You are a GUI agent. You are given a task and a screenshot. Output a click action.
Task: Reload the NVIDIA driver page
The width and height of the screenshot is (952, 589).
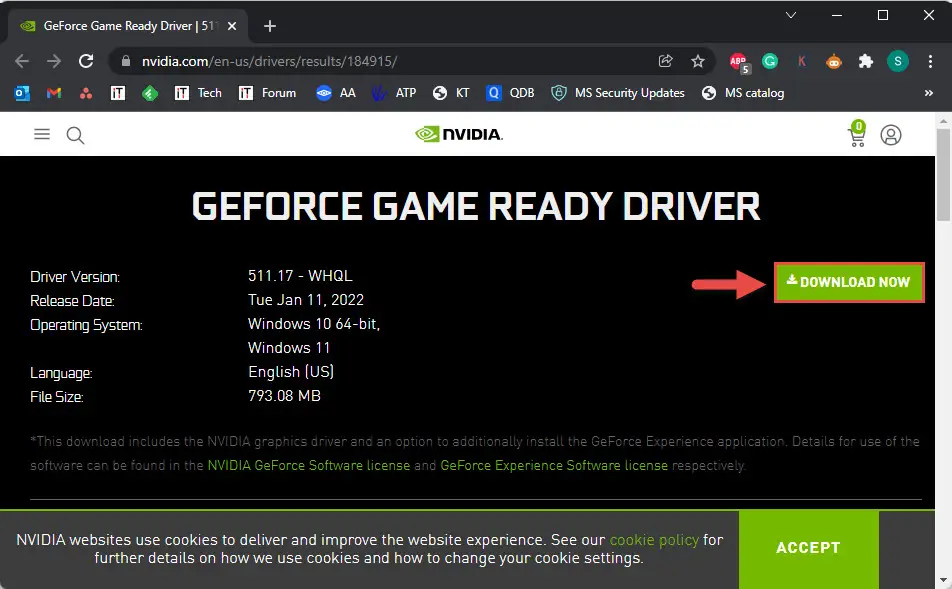86,61
